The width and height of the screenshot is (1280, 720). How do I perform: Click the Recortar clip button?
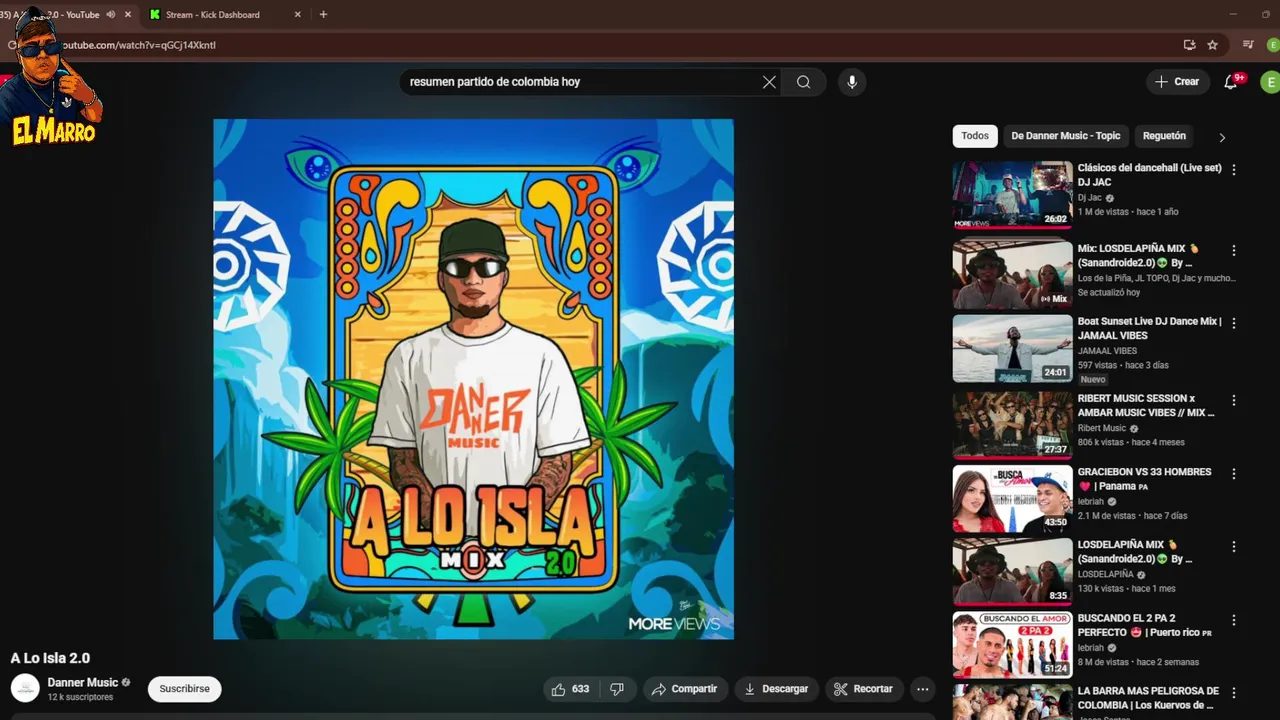point(864,689)
